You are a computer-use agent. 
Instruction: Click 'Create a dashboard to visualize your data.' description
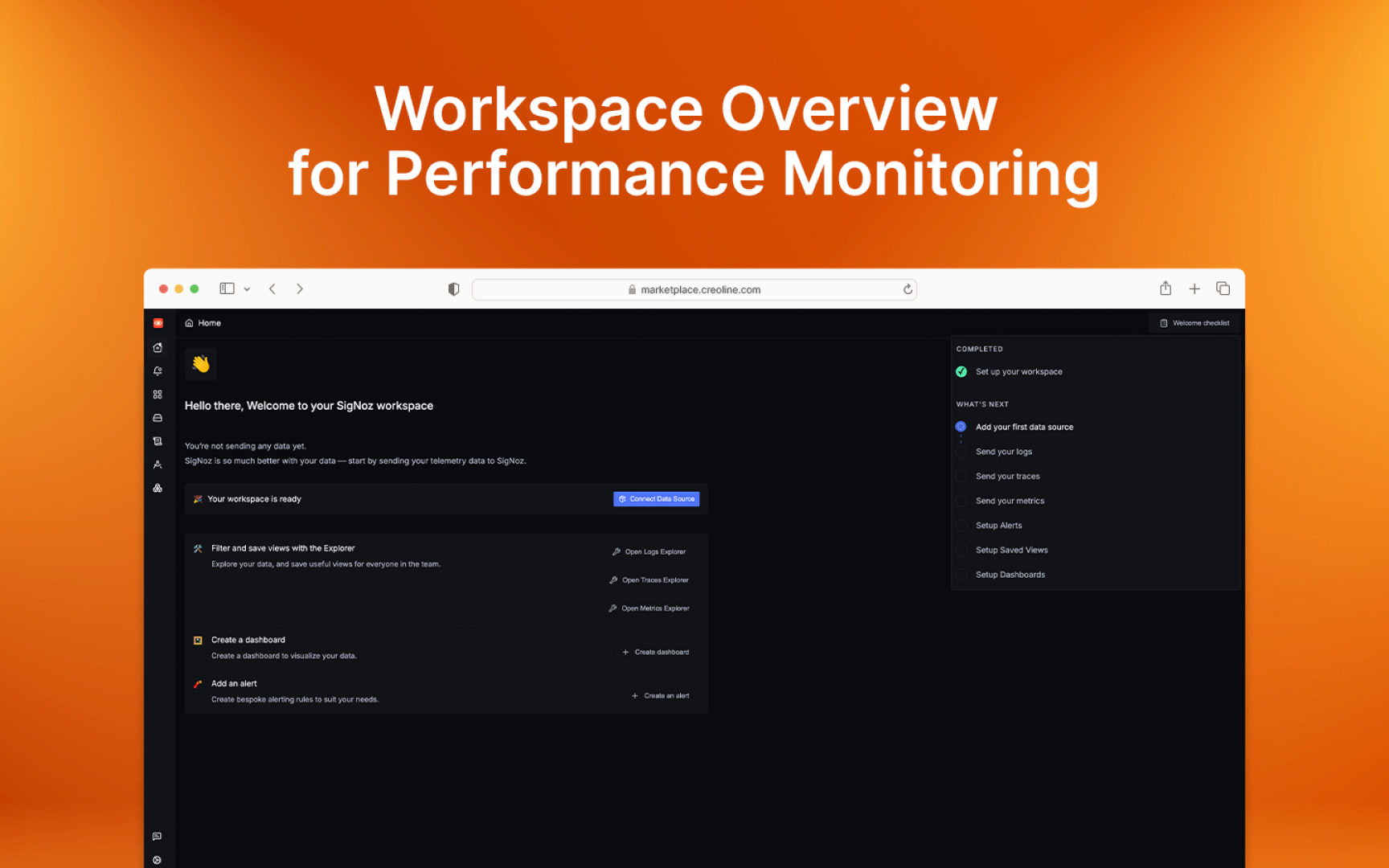[x=284, y=656]
